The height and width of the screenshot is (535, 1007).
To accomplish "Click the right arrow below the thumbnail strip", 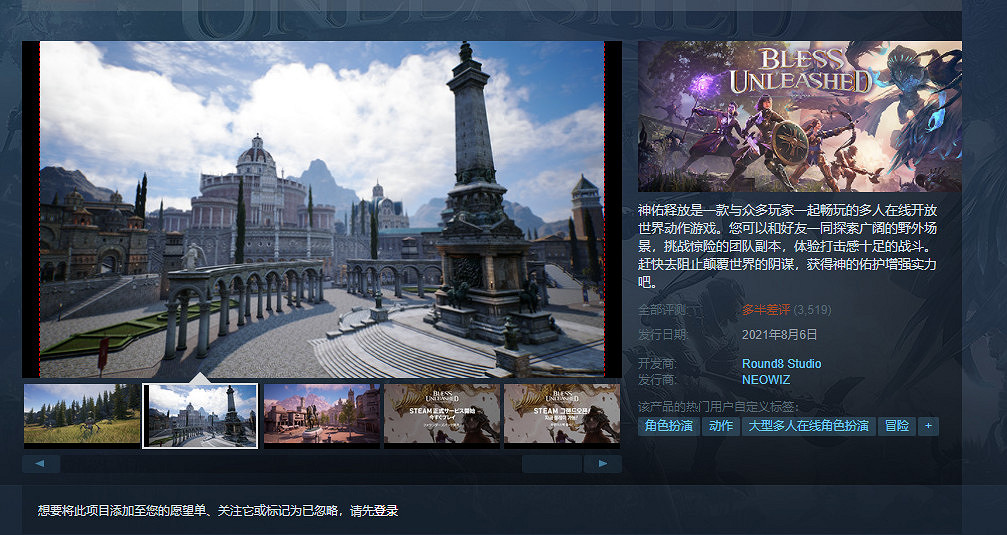I will pyautogui.click(x=602, y=464).
